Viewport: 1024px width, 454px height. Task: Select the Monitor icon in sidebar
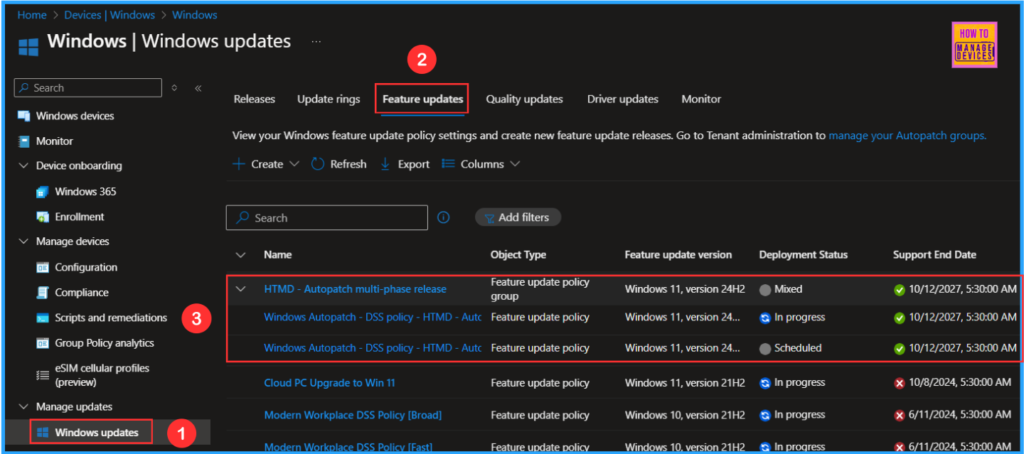[24, 141]
